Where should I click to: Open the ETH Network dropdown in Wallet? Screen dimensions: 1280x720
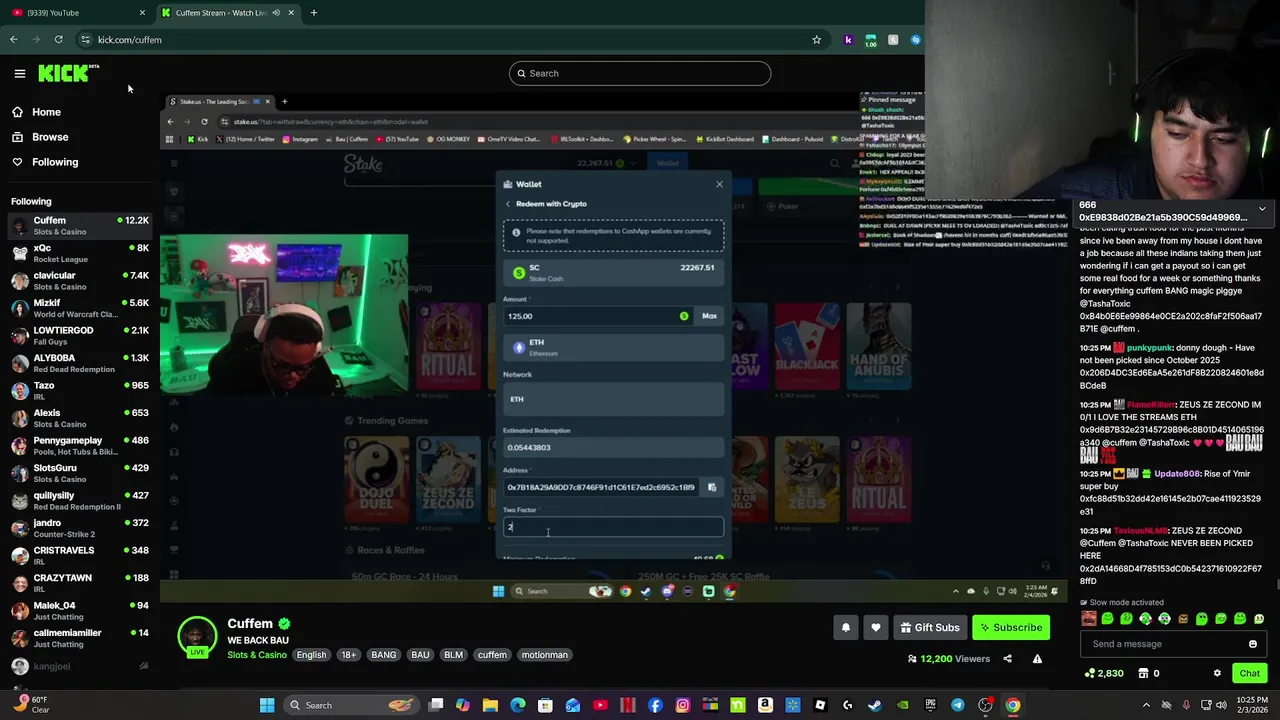click(613, 399)
